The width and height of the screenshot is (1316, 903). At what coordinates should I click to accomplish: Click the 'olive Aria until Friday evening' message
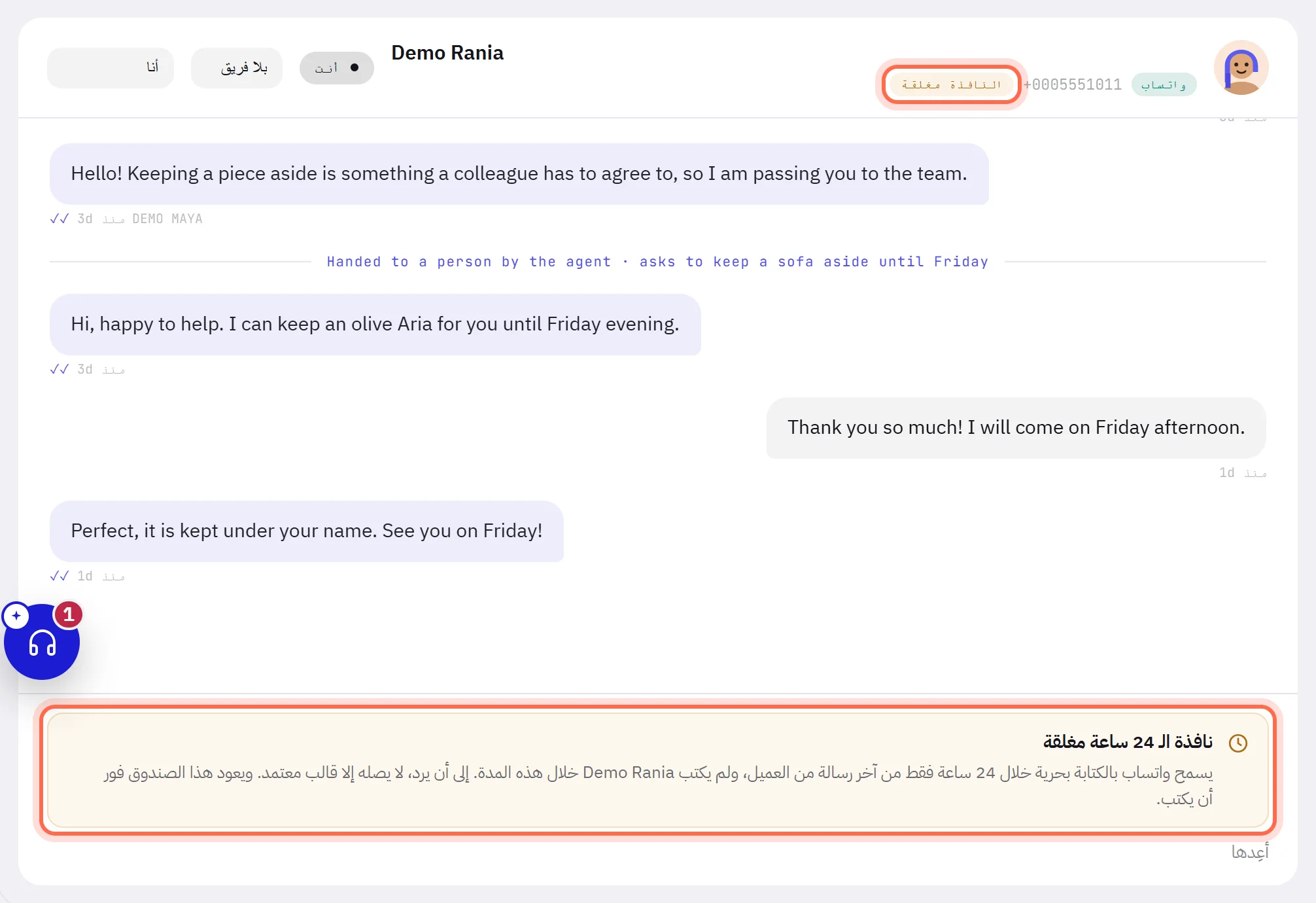pyautogui.click(x=375, y=324)
